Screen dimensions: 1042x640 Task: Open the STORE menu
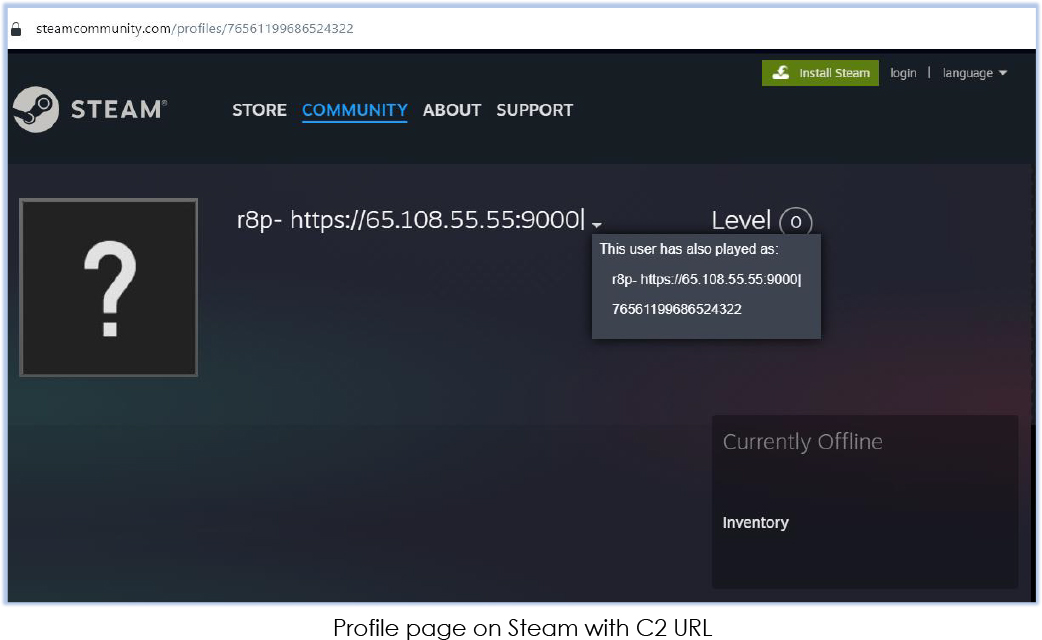click(x=259, y=110)
